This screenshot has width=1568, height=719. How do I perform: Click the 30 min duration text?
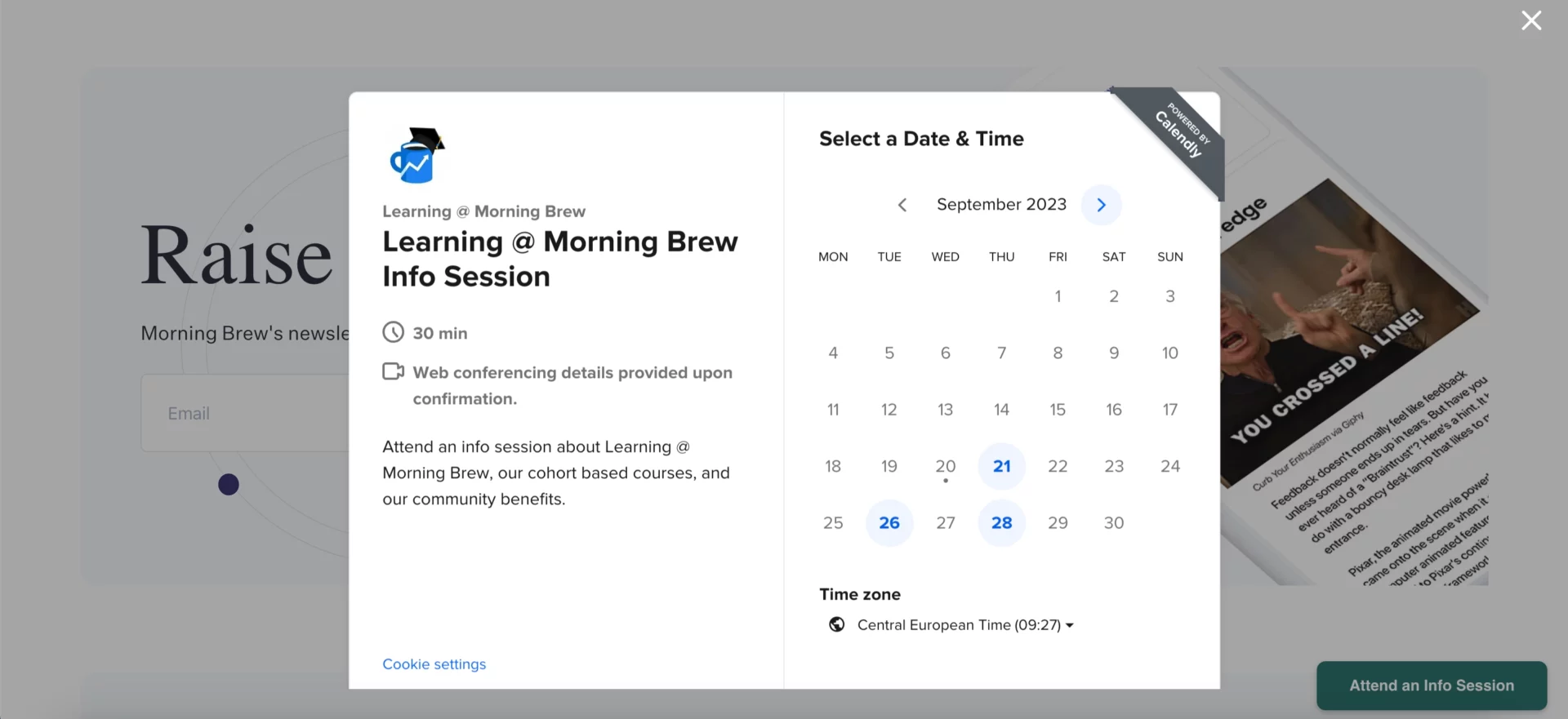(x=440, y=333)
